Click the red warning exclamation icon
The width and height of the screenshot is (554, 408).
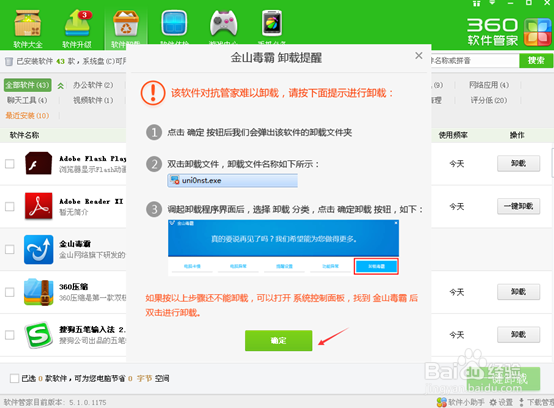point(153,93)
